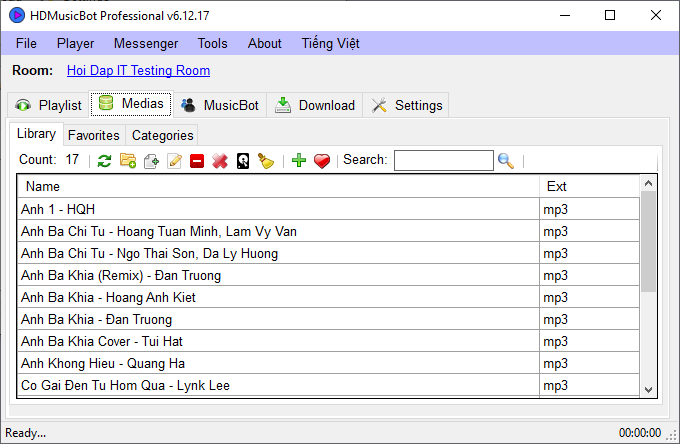Open the Settings tab
The height and width of the screenshot is (444, 680).
[406, 105]
